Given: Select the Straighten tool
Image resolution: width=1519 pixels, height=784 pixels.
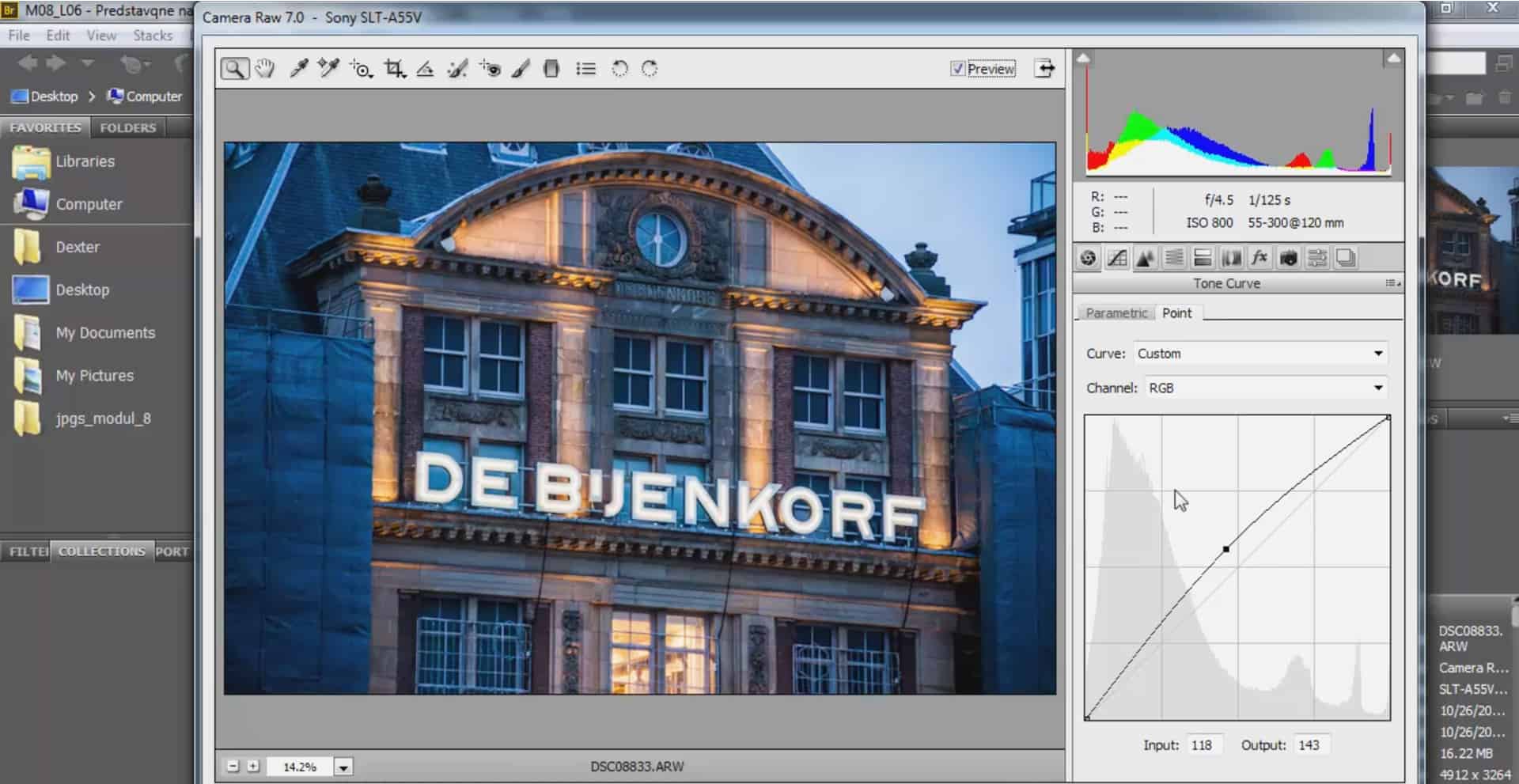Looking at the screenshot, I should click(x=425, y=69).
